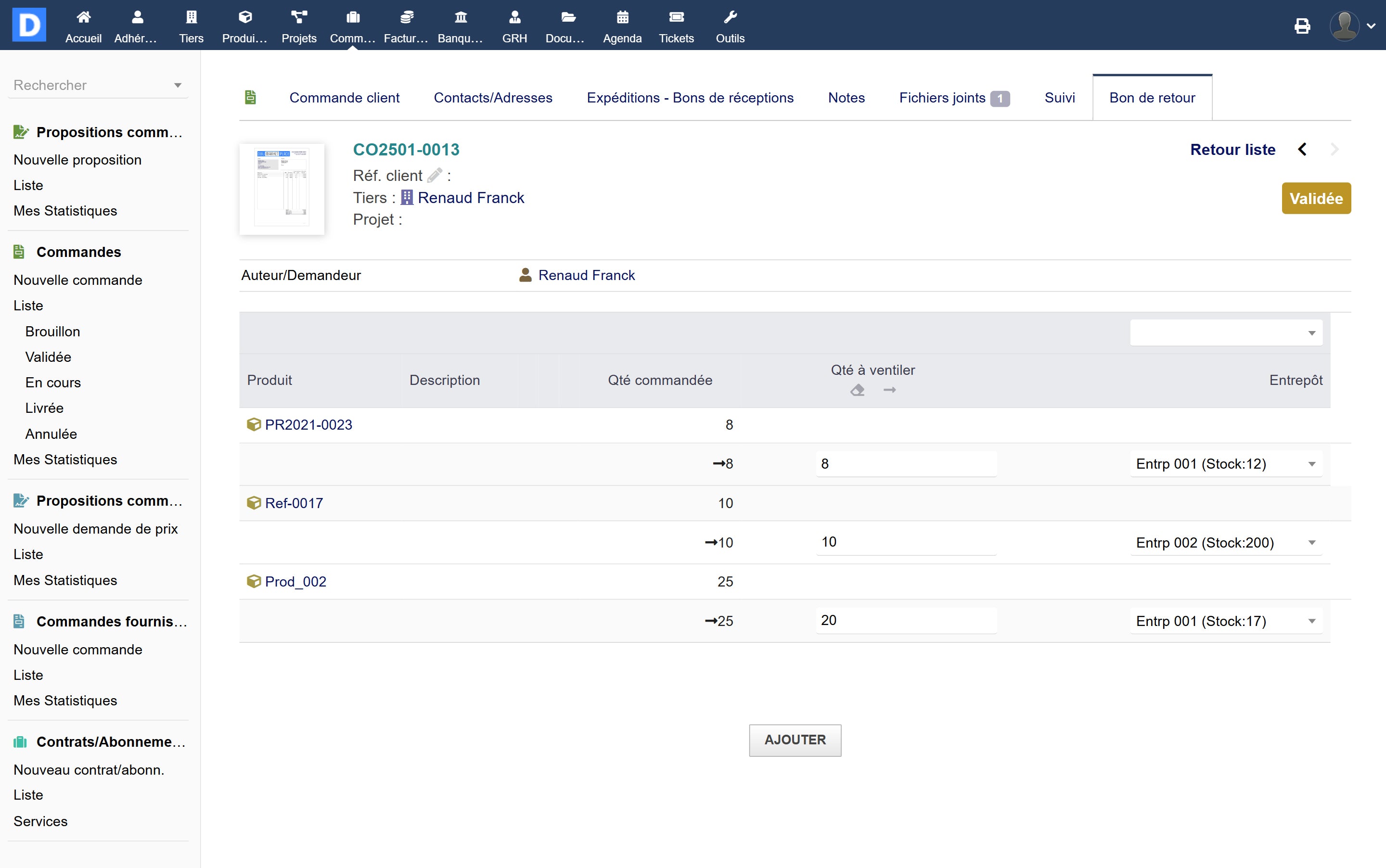Click the Dolibarr logo in top left
Image resolution: width=1386 pixels, height=868 pixels.
(29, 25)
